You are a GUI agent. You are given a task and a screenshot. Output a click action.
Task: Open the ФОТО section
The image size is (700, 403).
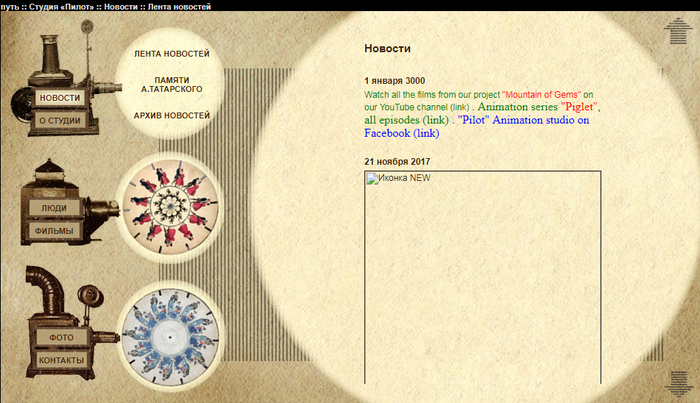point(61,337)
